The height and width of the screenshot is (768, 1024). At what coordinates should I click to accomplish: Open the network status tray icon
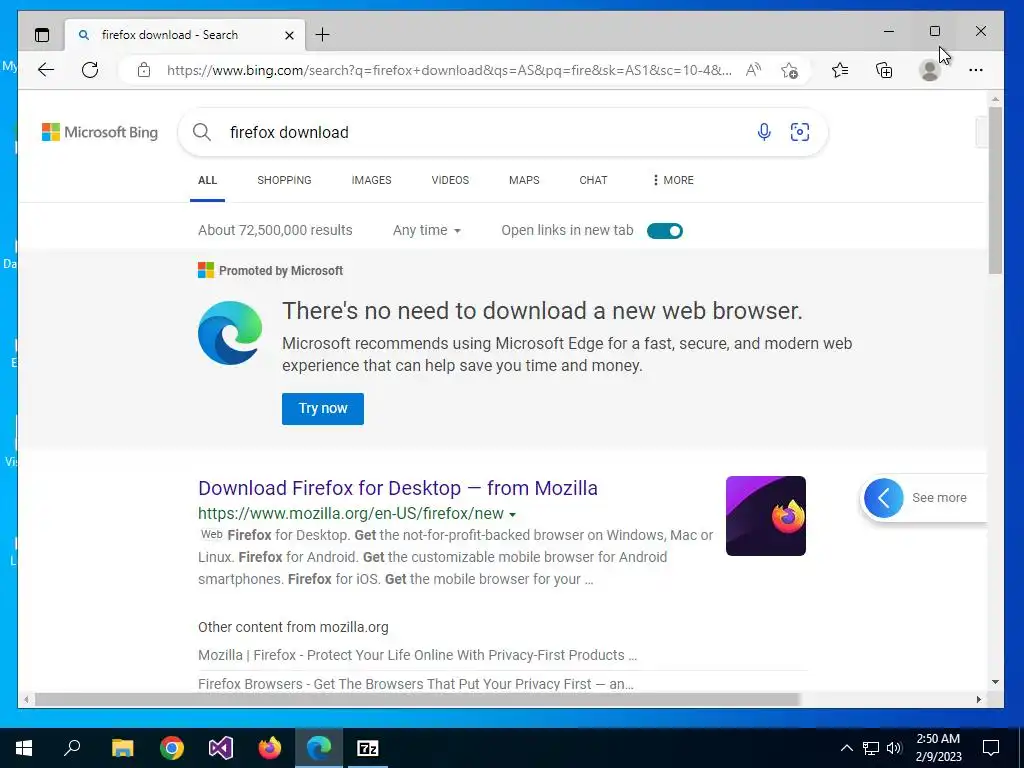[x=871, y=748]
